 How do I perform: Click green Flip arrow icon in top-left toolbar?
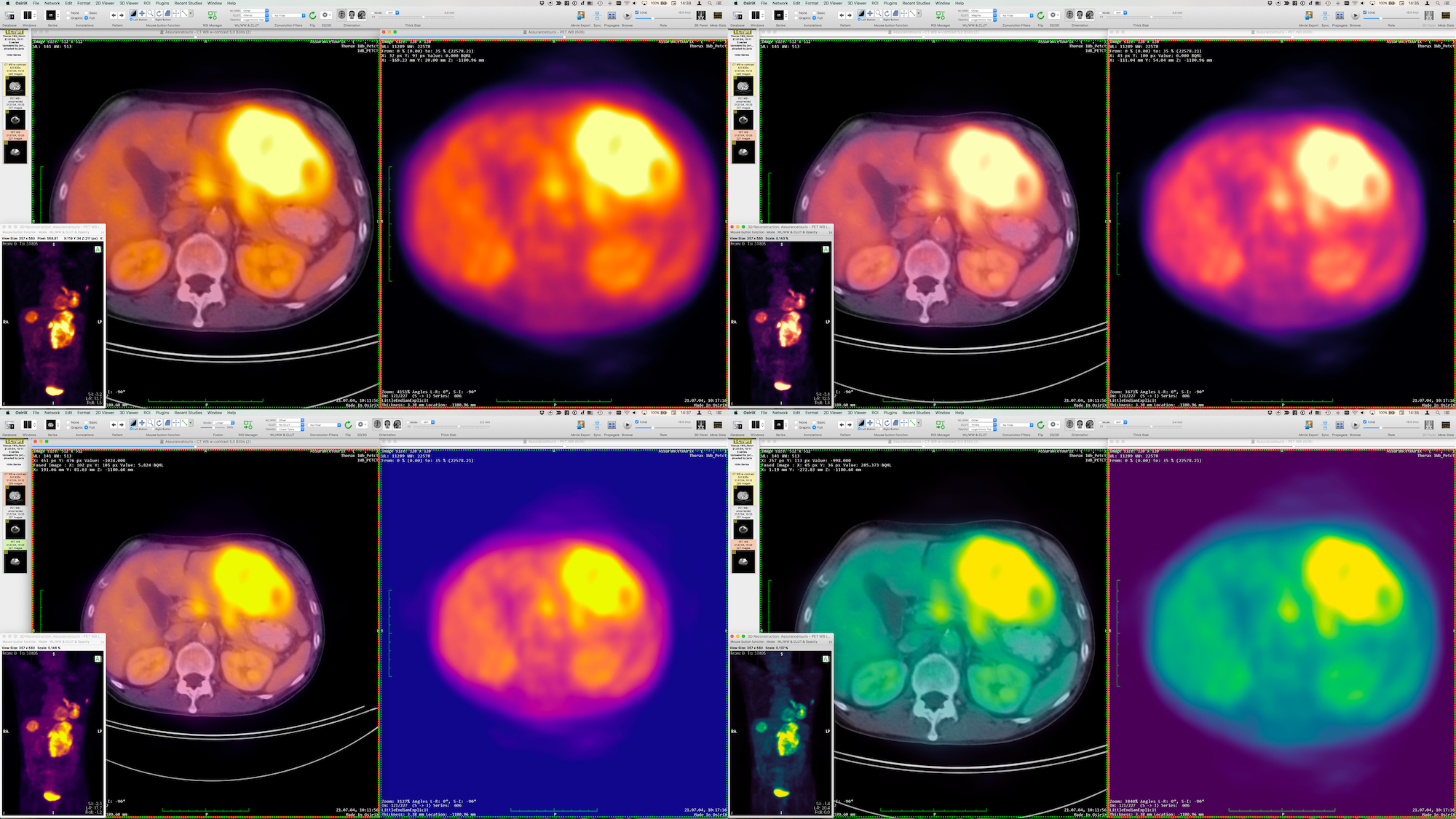pyautogui.click(x=312, y=15)
